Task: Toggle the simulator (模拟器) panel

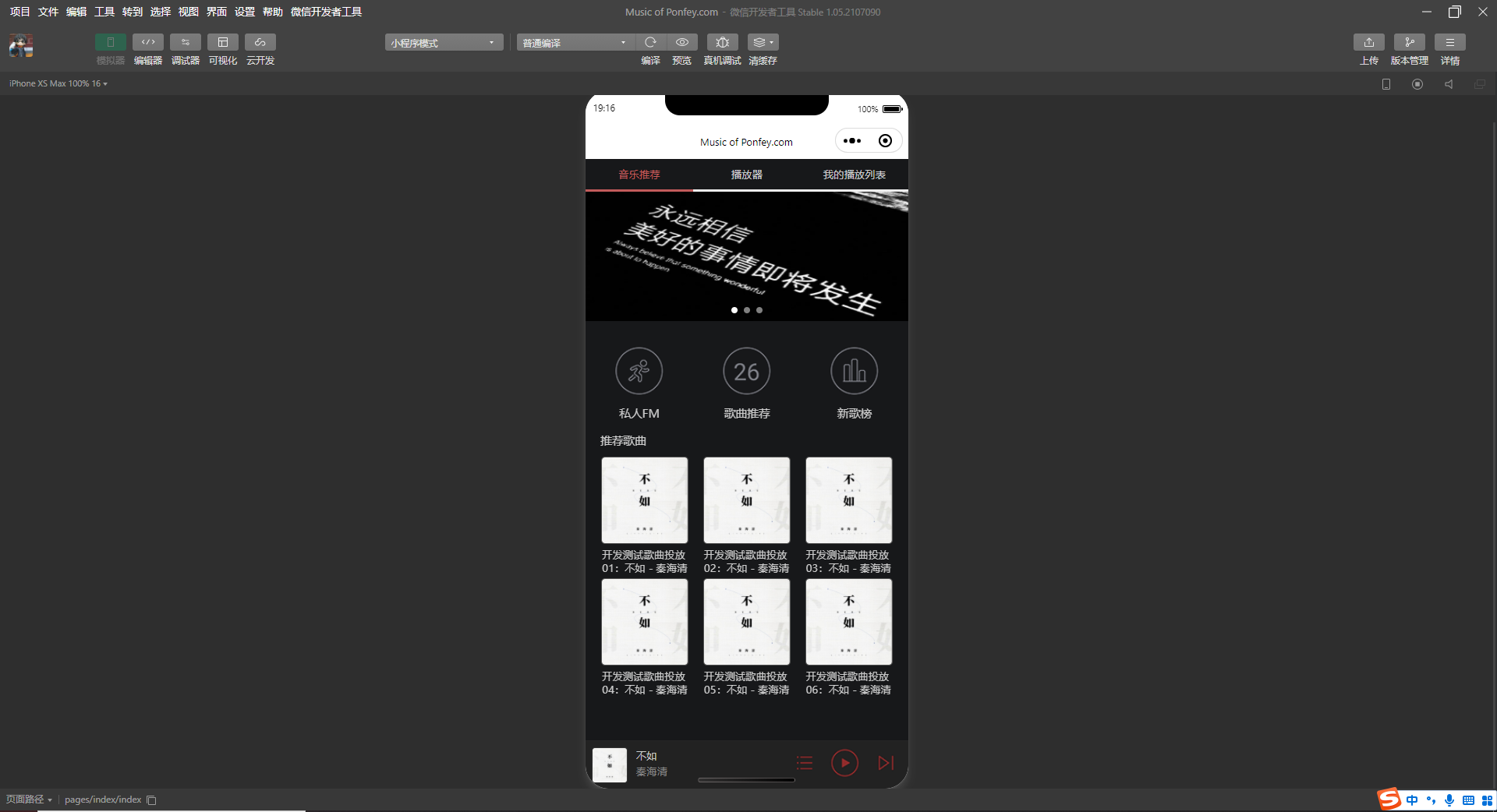Action: tap(110, 42)
